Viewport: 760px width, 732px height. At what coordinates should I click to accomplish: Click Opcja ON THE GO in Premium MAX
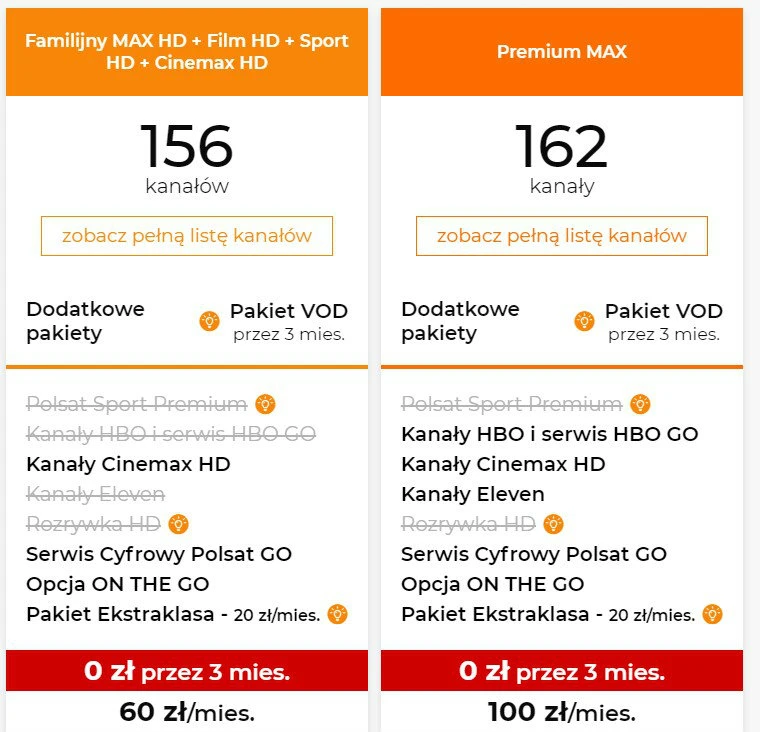(x=492, y=584)
